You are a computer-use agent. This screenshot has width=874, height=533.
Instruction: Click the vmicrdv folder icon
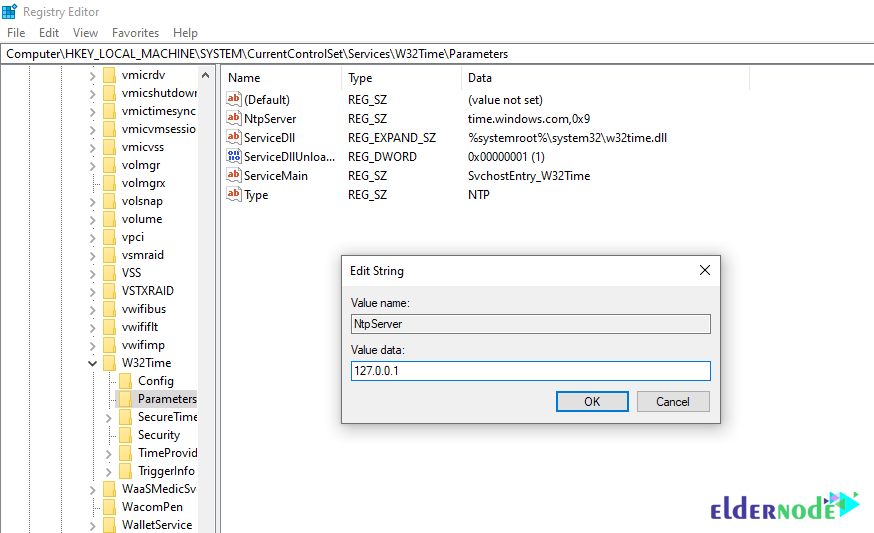point(110,75)
